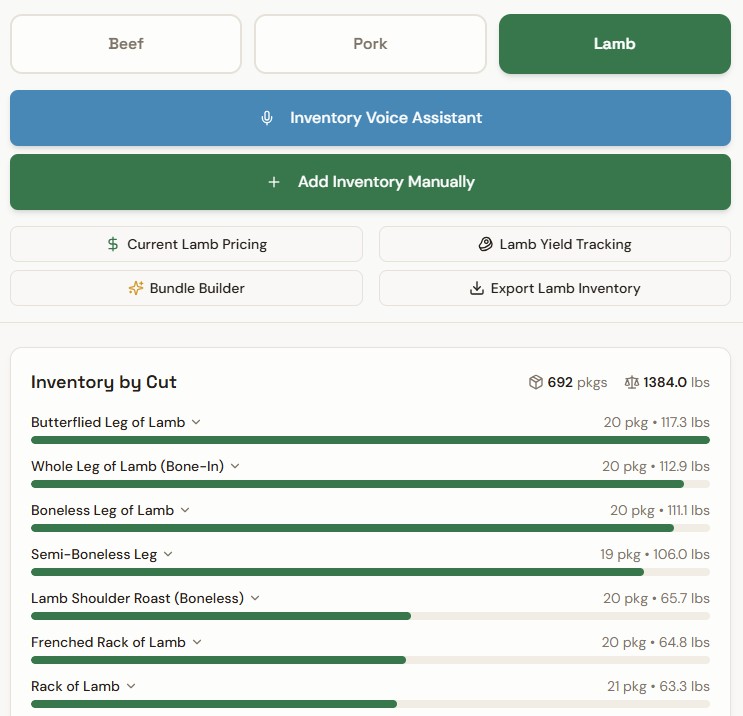The width and height of the screenshot is (743, 716).
Task: Click the Boneless Leg of Lamb progress bar
Action: pyautogui.click(x=370, y=528)
